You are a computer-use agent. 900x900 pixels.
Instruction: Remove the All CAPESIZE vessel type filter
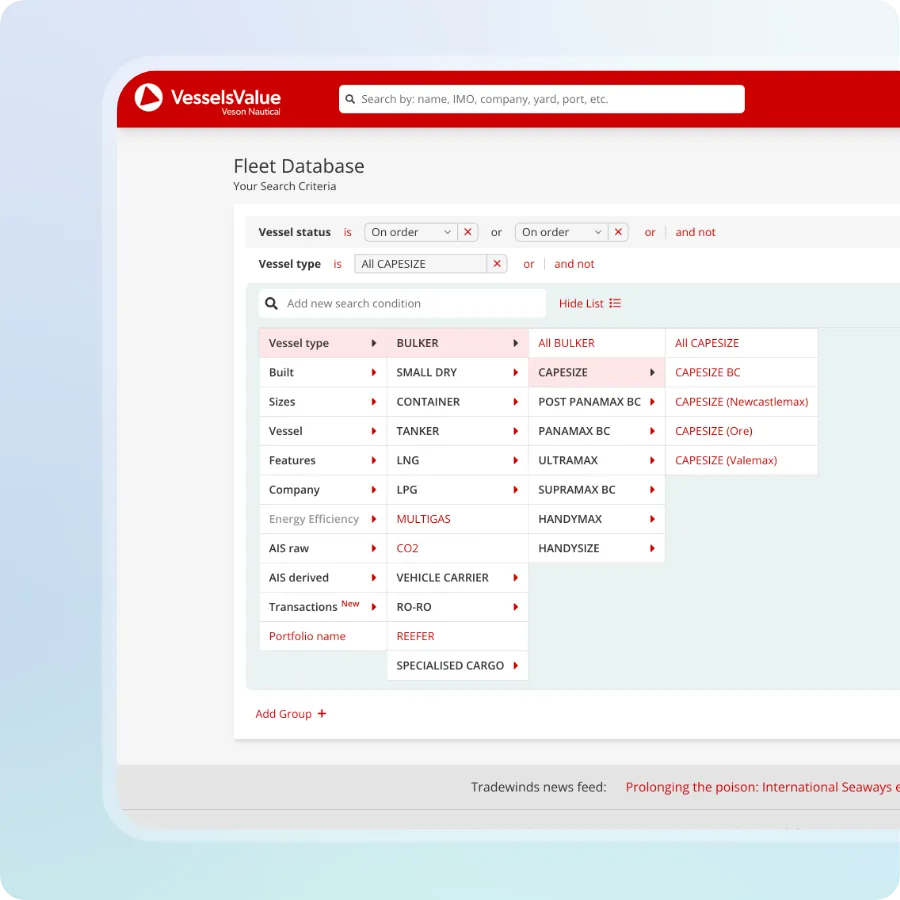pos(497,264)
